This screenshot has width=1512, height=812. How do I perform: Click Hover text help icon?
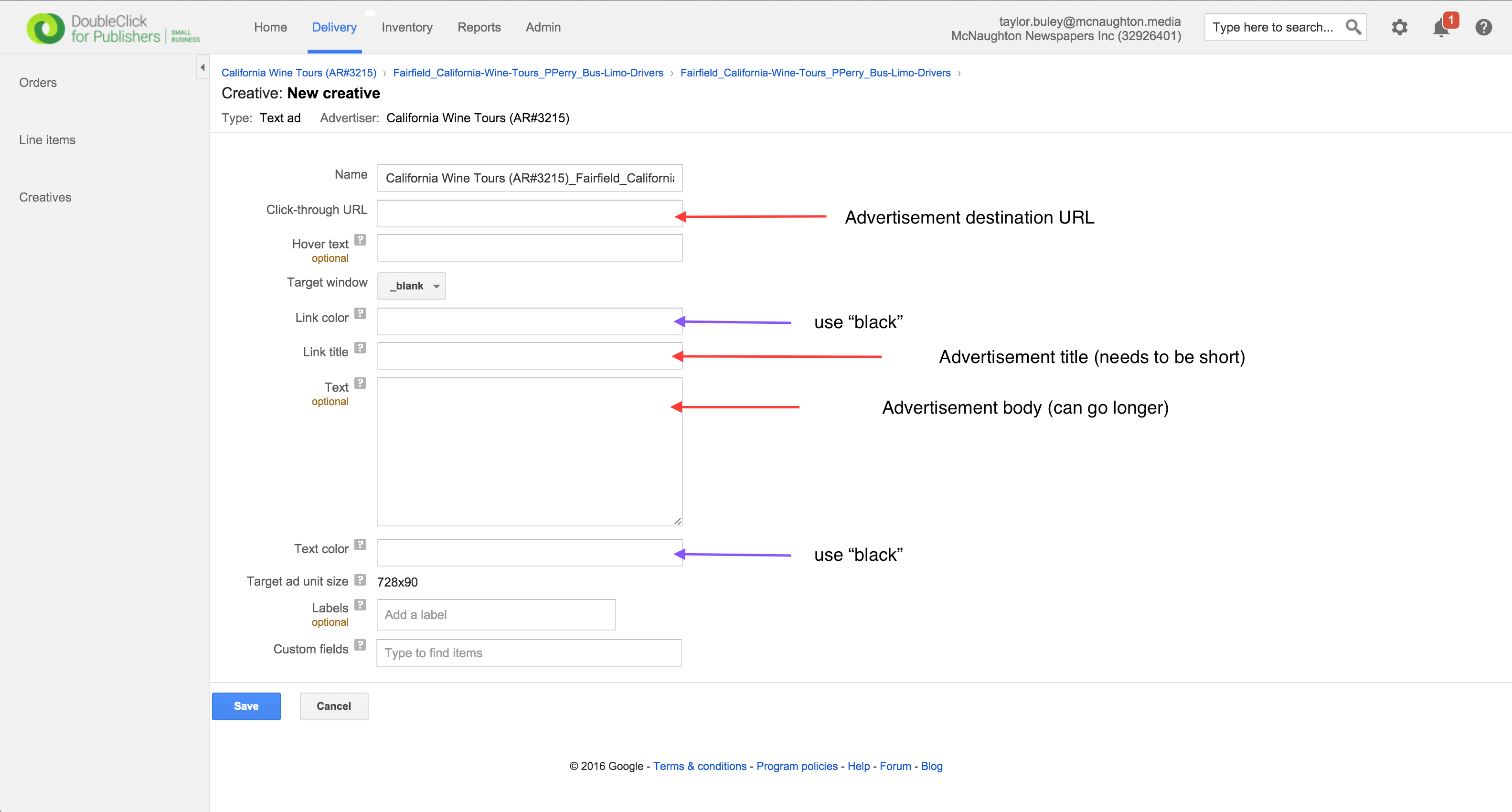[x=361, y=240]
